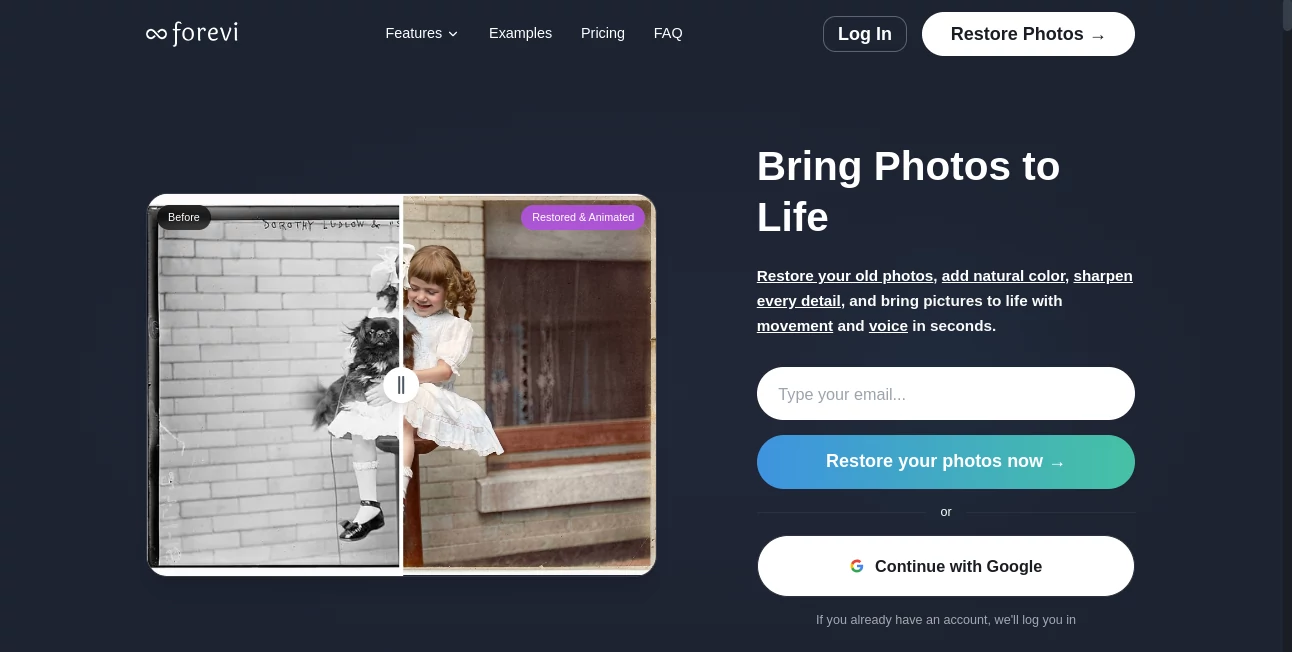Click the "movement" link

[x=795, y=326]
